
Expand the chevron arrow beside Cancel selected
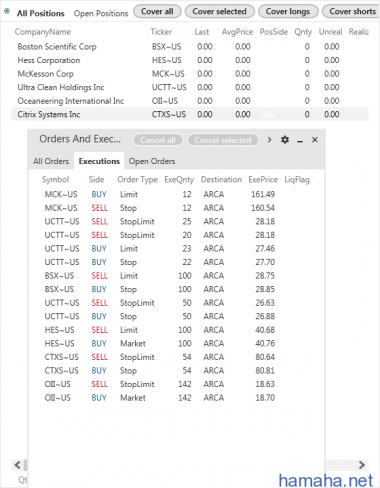click(x=269, y=140)
